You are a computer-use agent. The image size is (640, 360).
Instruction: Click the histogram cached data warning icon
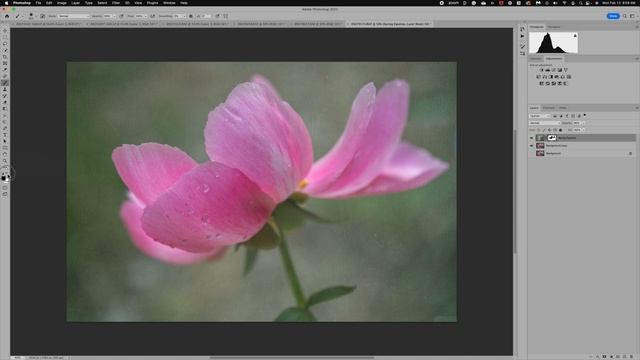coord(575,36)
